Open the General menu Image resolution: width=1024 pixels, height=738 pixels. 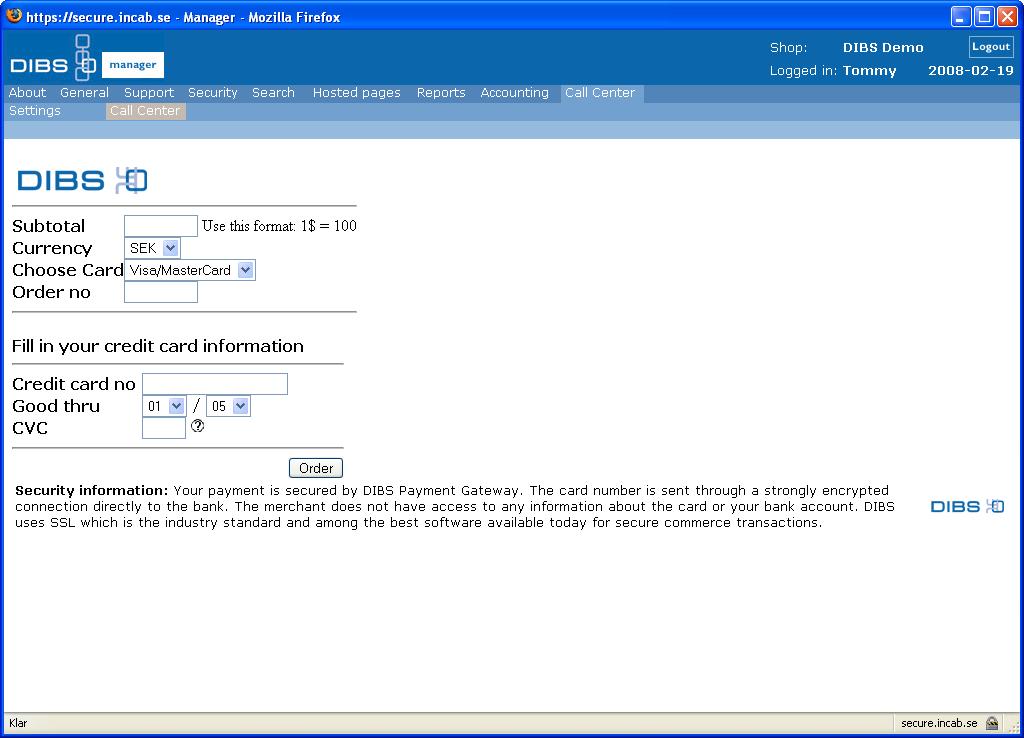click(x=84, y=93)
